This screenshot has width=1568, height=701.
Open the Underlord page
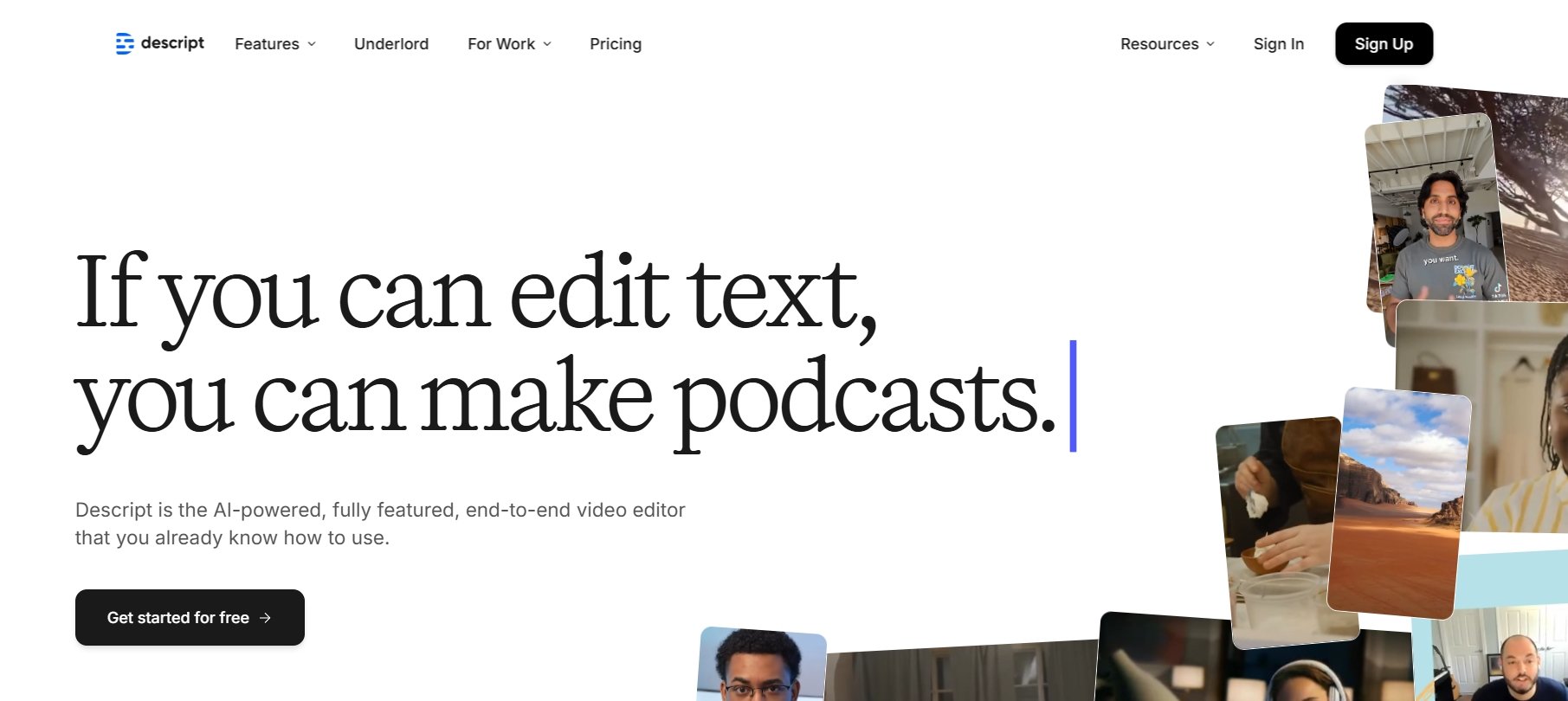pos(391,44)
